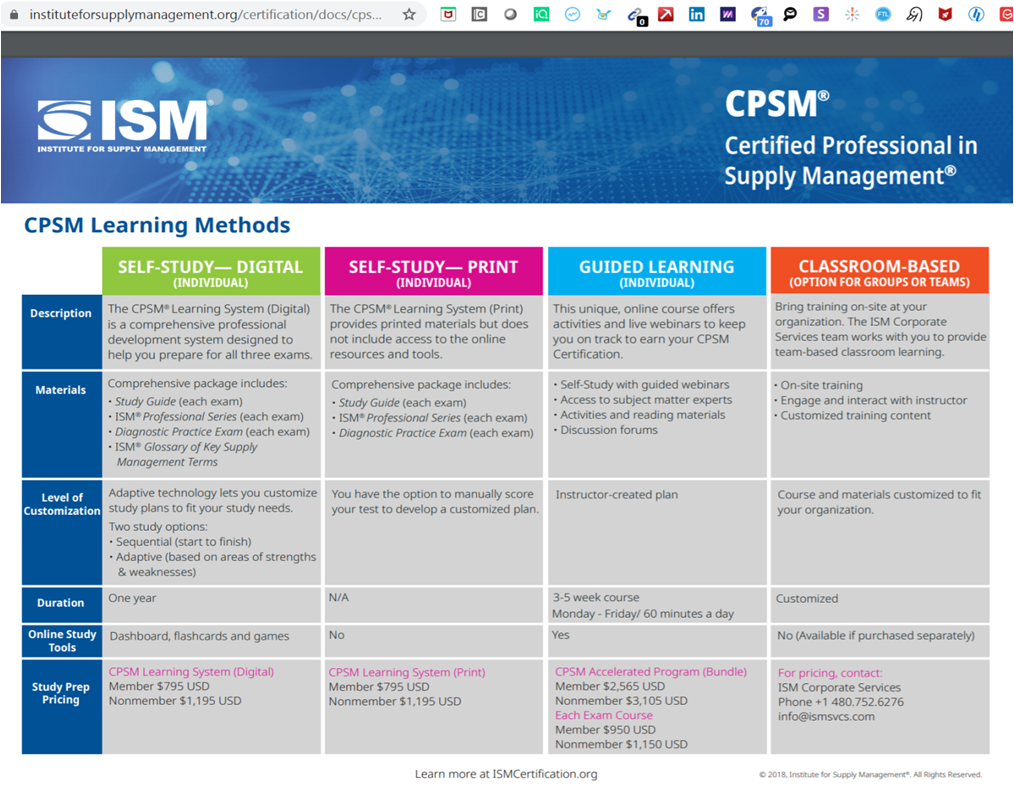Image resolution: width=1014 pixels, height=791 pixels.
Task: Click 'Nonmember $3,105 USD' price text
Action: [x=621, y=700]
